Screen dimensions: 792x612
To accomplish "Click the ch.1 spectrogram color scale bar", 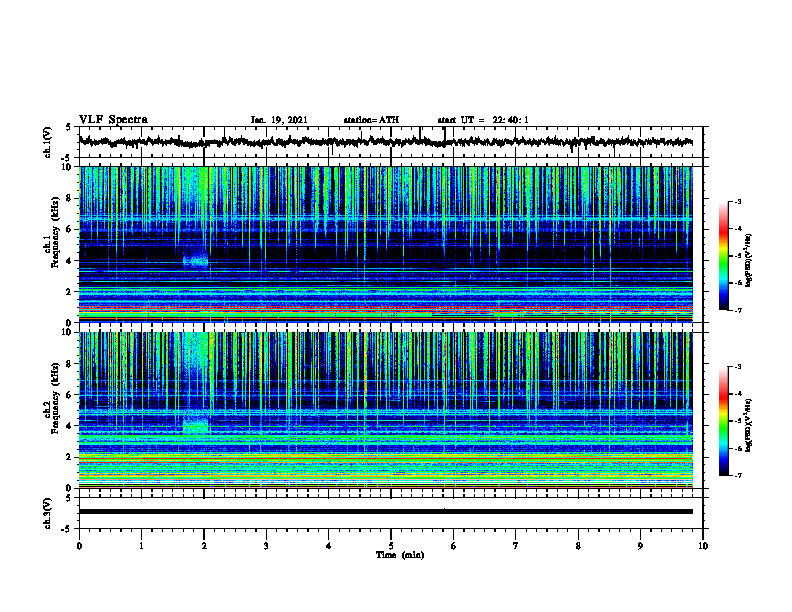I will pyautogui.click(x=723, y=256).
